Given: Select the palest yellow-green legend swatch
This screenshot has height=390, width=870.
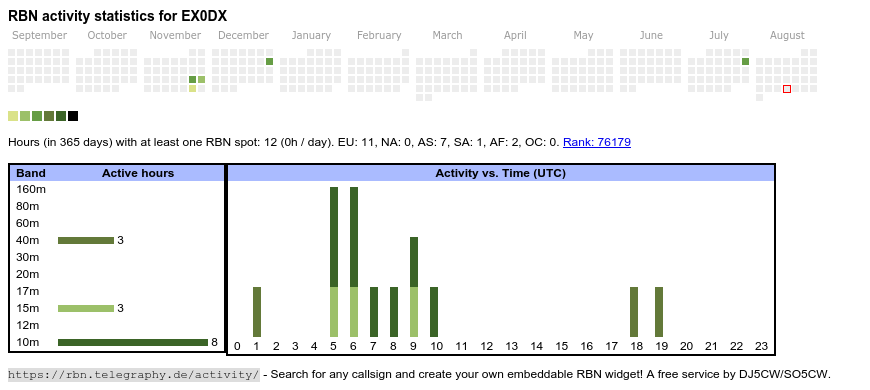Looking at the screenshot, I should click(13, 116).
